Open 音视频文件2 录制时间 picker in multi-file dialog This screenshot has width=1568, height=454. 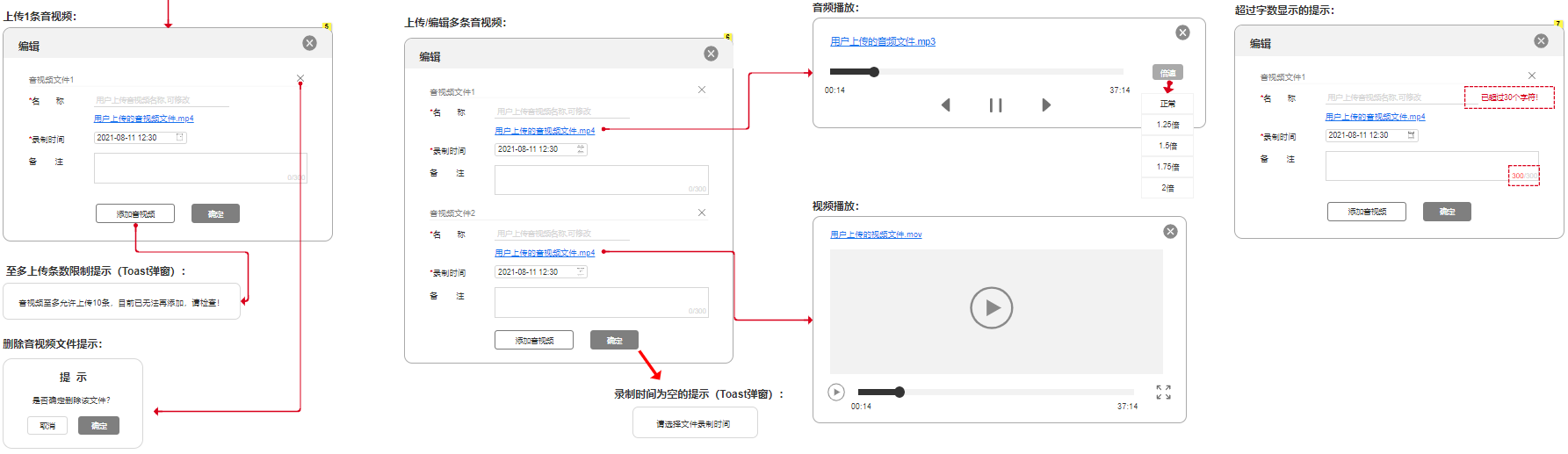[581, 271]
